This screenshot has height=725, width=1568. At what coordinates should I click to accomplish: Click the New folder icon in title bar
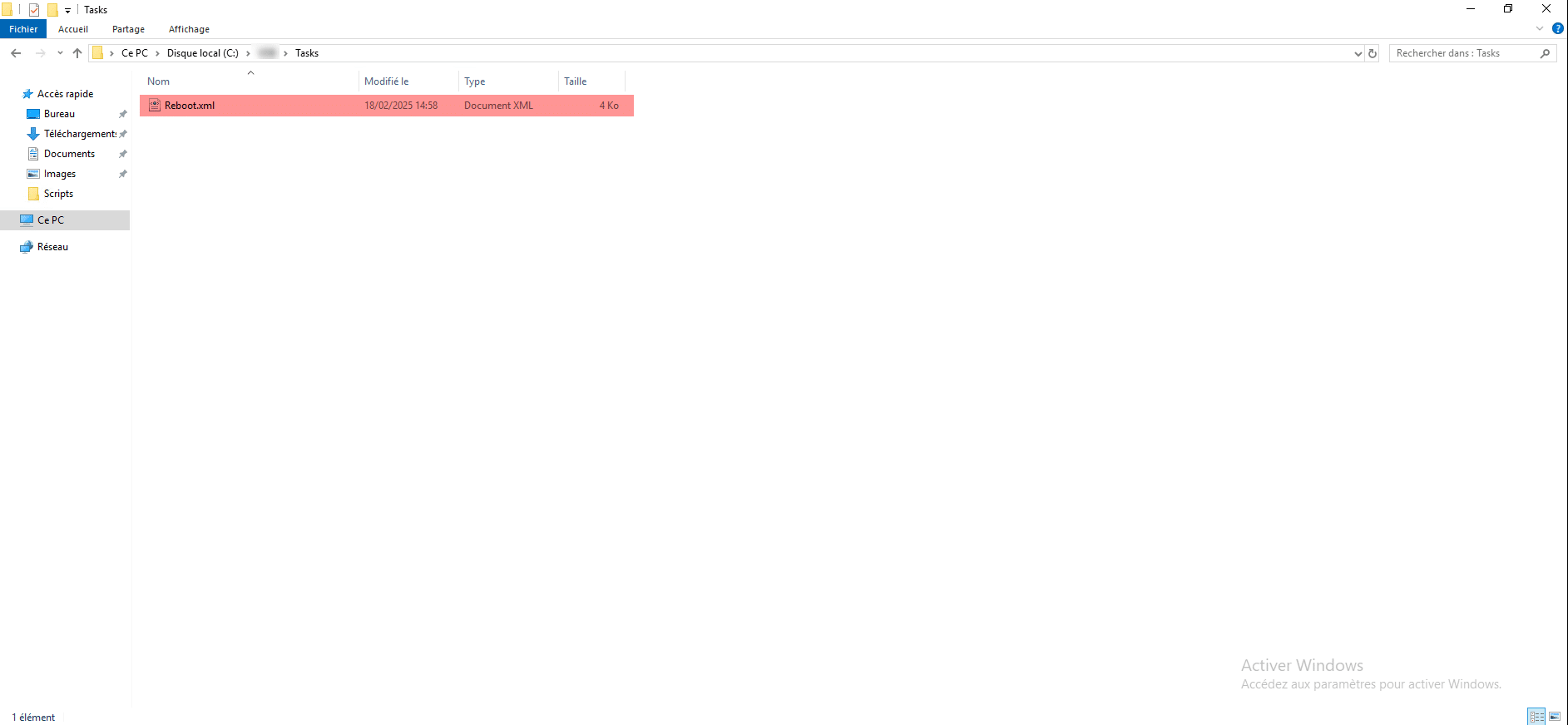point(52,10)
